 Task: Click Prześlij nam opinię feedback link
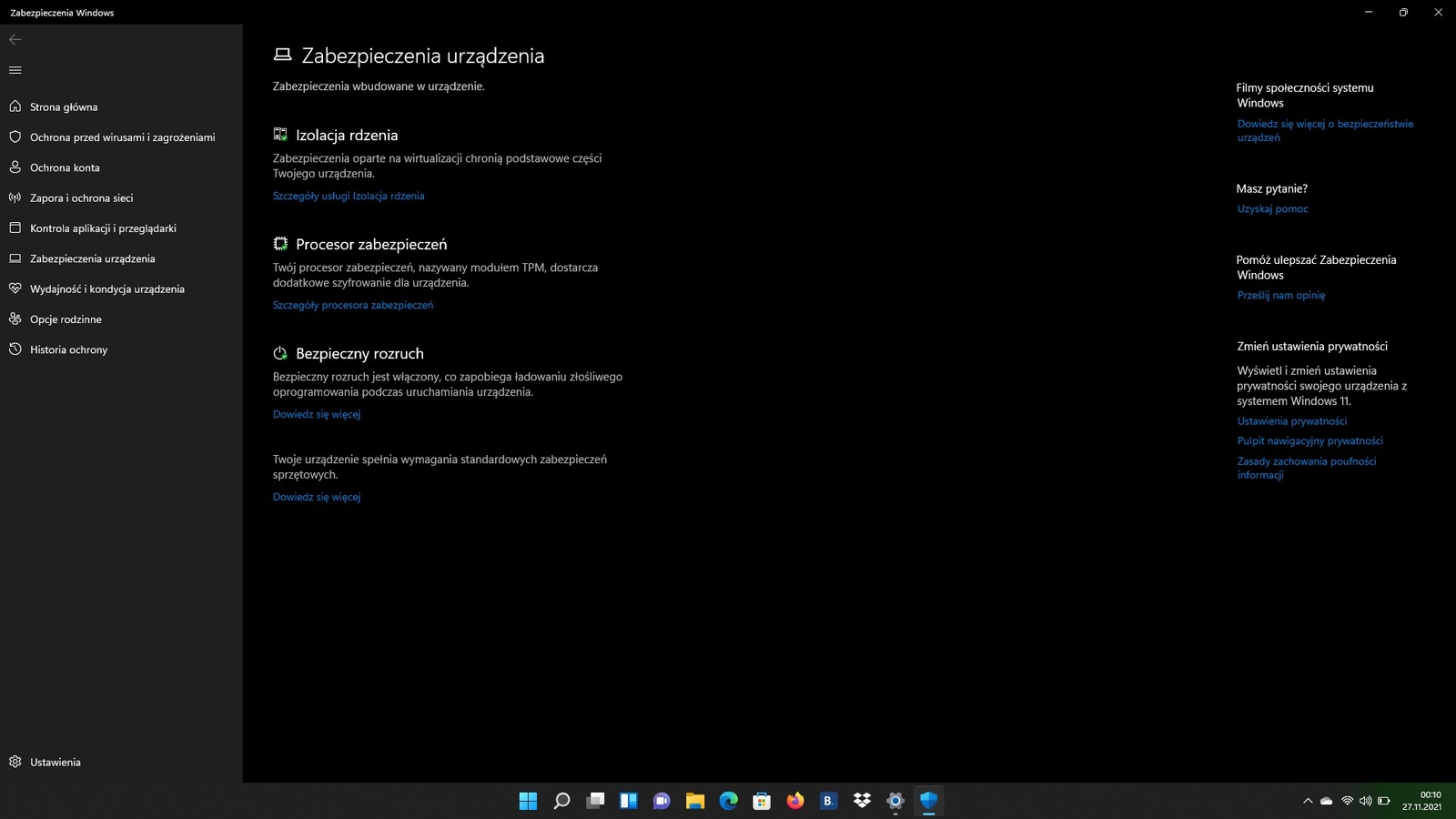point(1280,295)
